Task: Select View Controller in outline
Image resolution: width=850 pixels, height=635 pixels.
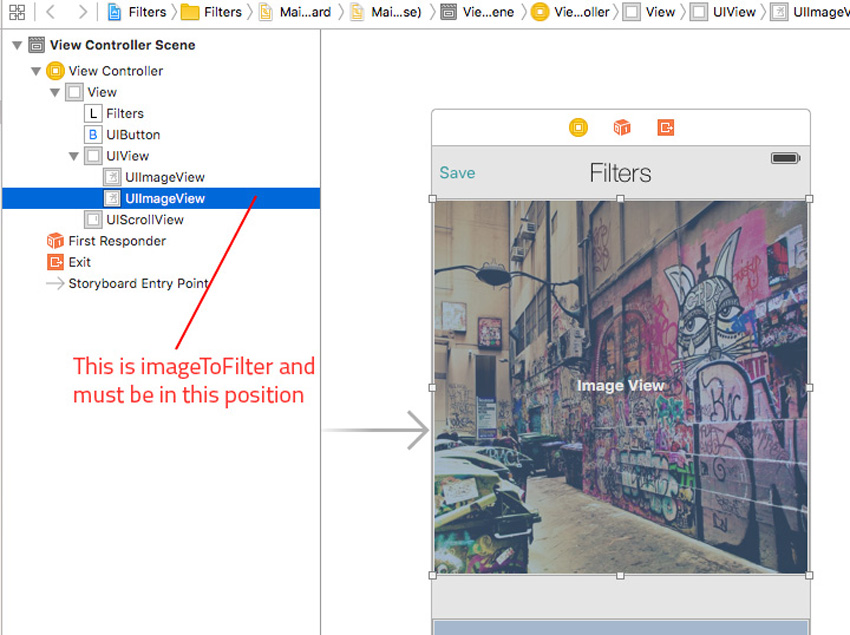Action: (161, 71)
